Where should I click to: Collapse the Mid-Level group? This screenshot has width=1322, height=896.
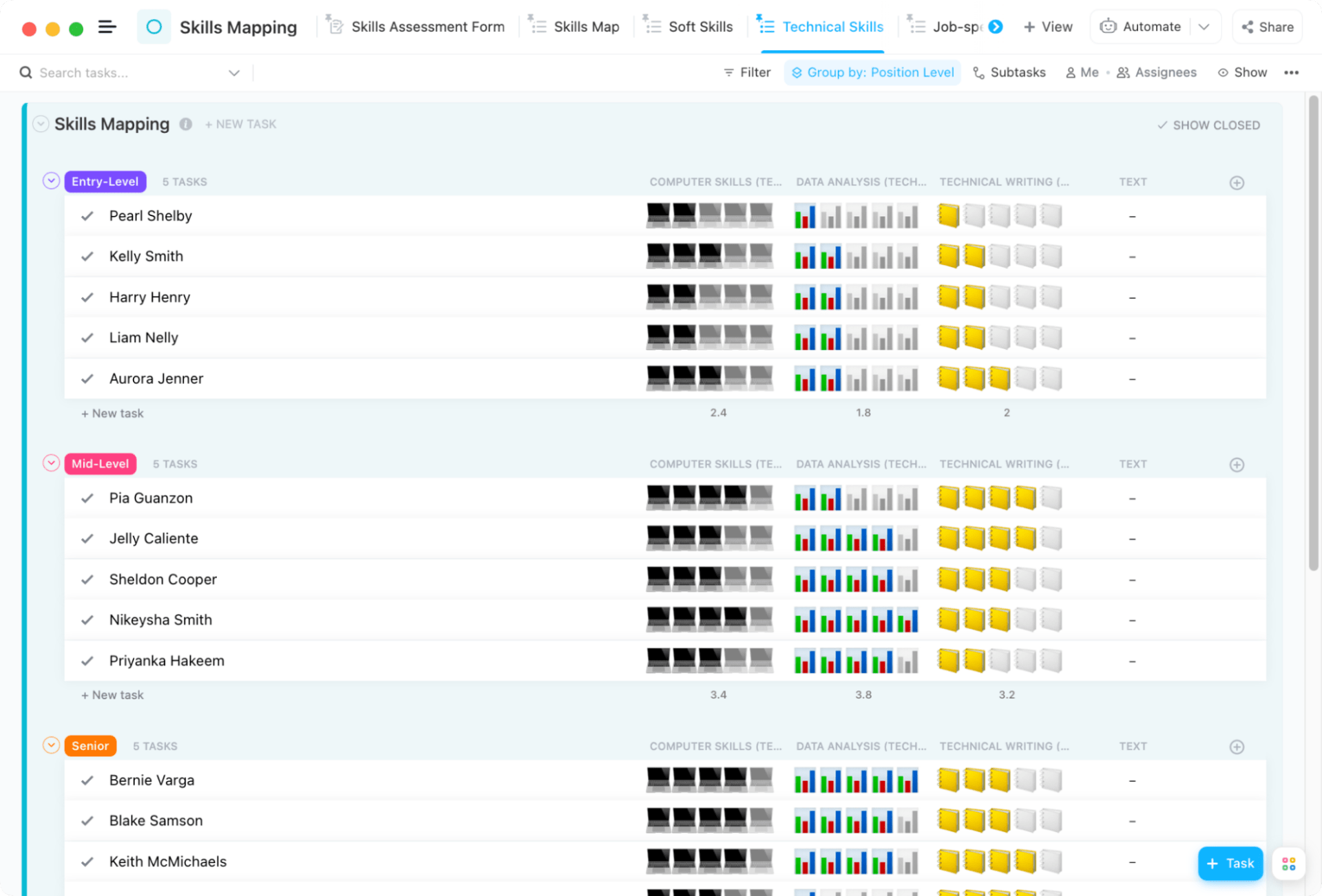(51, 463)
